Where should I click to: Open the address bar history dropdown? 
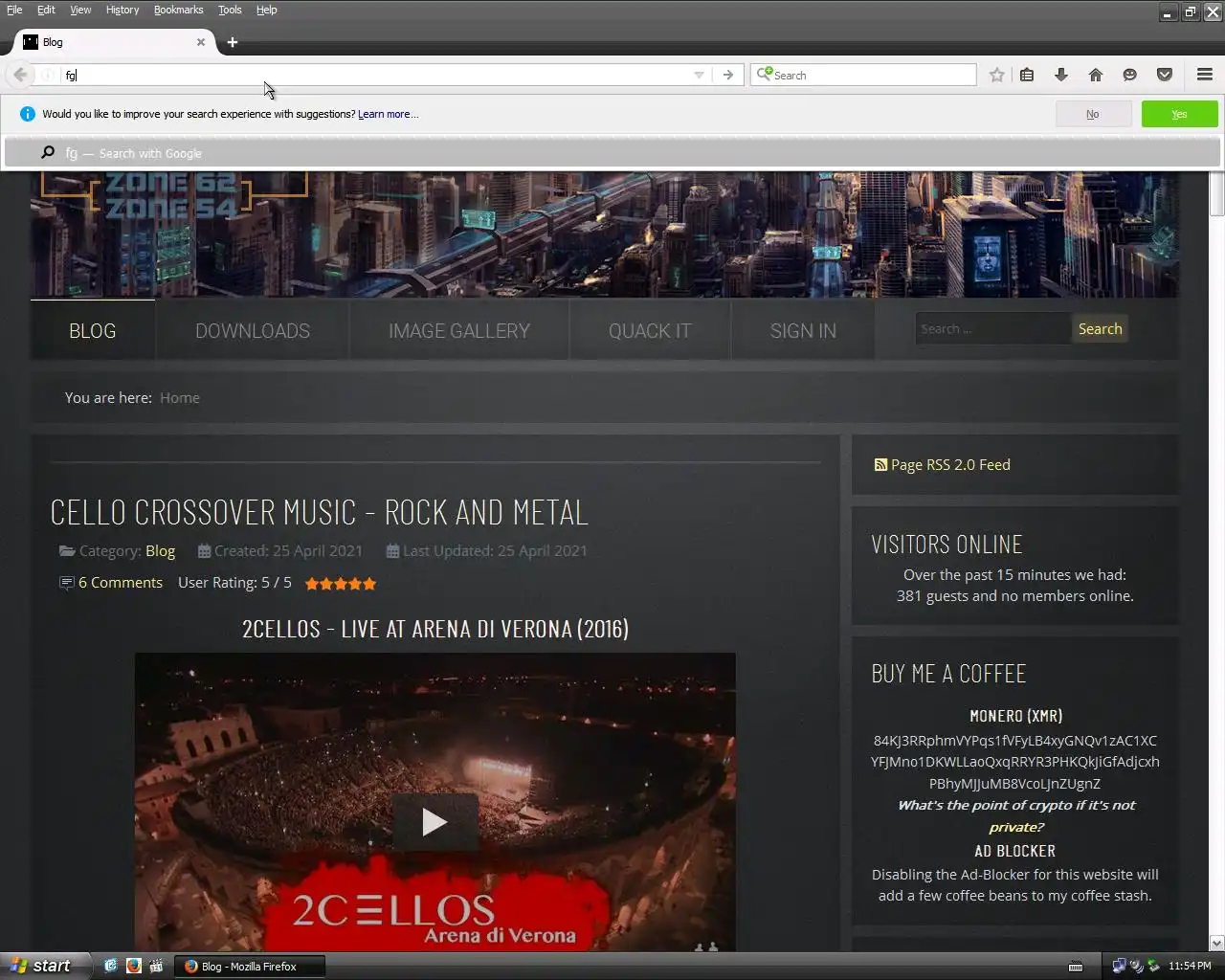pos(699,75)
